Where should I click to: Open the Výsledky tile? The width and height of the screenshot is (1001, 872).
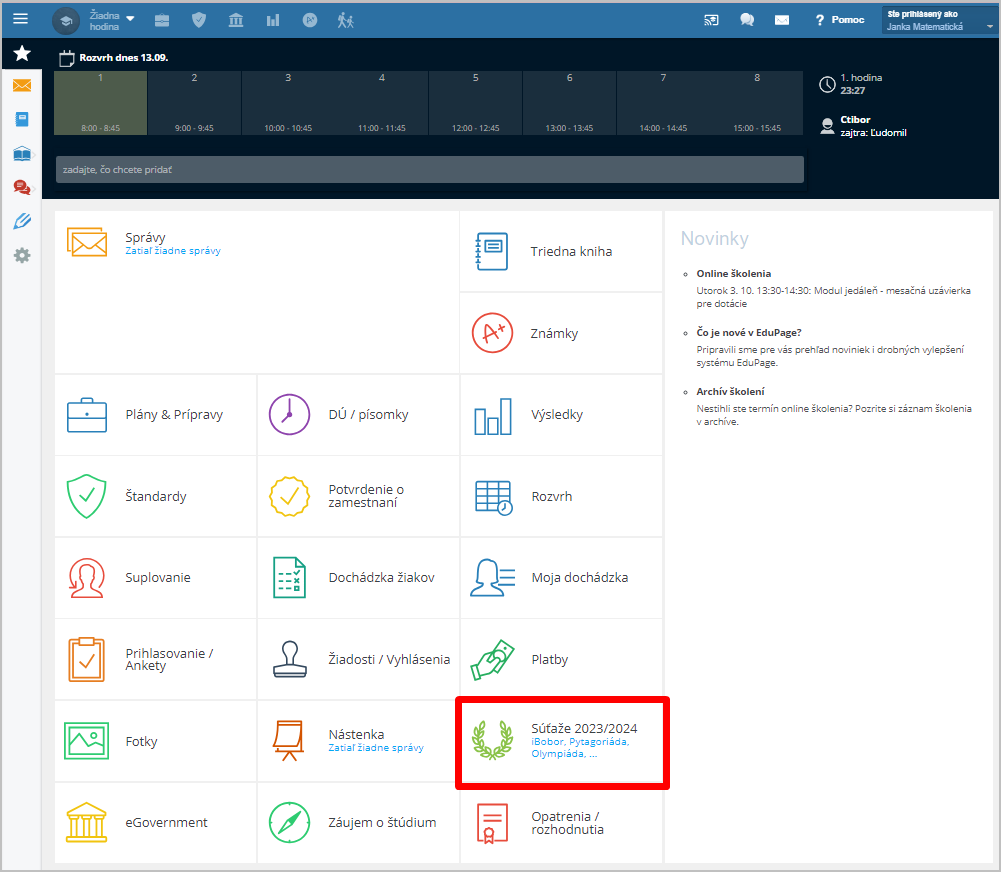[x=561, y=415]
